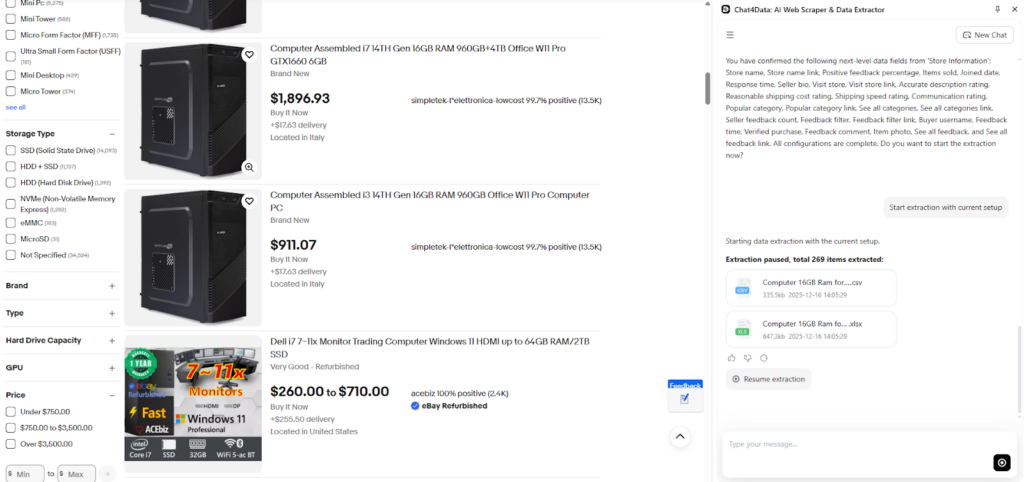Click the eBay Refurbished badge
This screenshot has width=1024, height=482.
pyautogui.click(x=449, y=406)
